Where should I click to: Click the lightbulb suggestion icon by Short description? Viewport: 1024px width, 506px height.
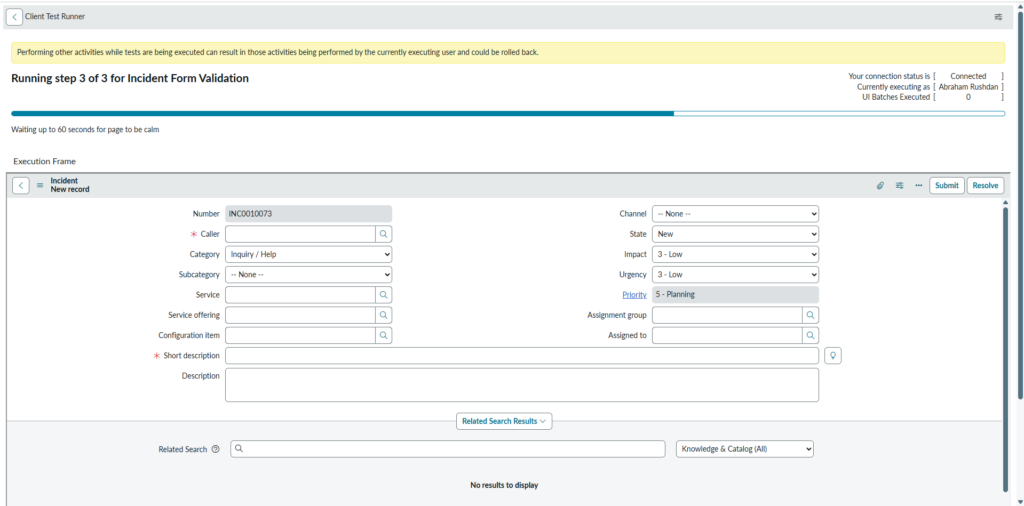pyautogui.click(x=832, y=356)
